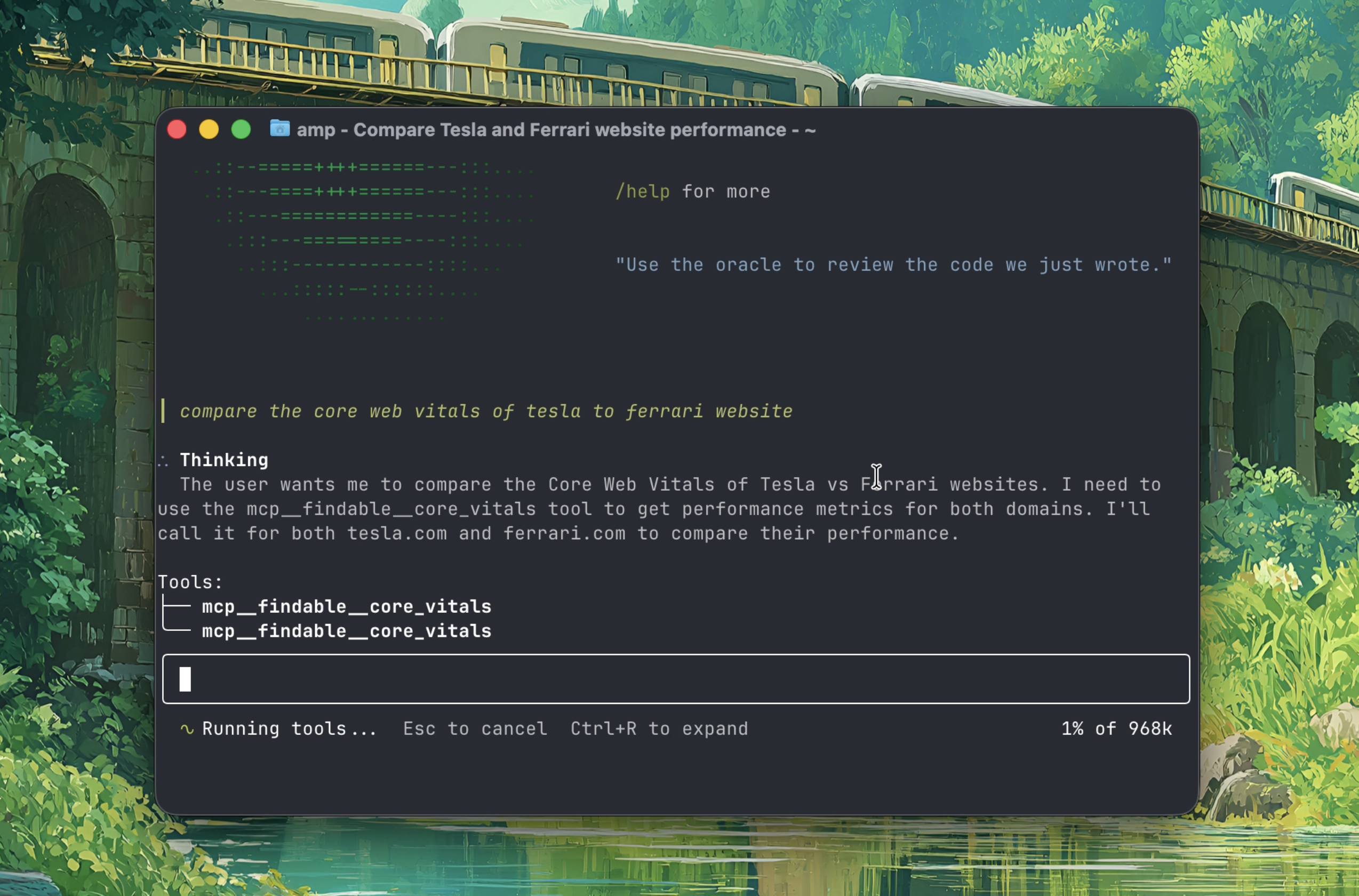Click the Running tools spinner icon
Screen dimensions: 1359x896
coord(187,729)
